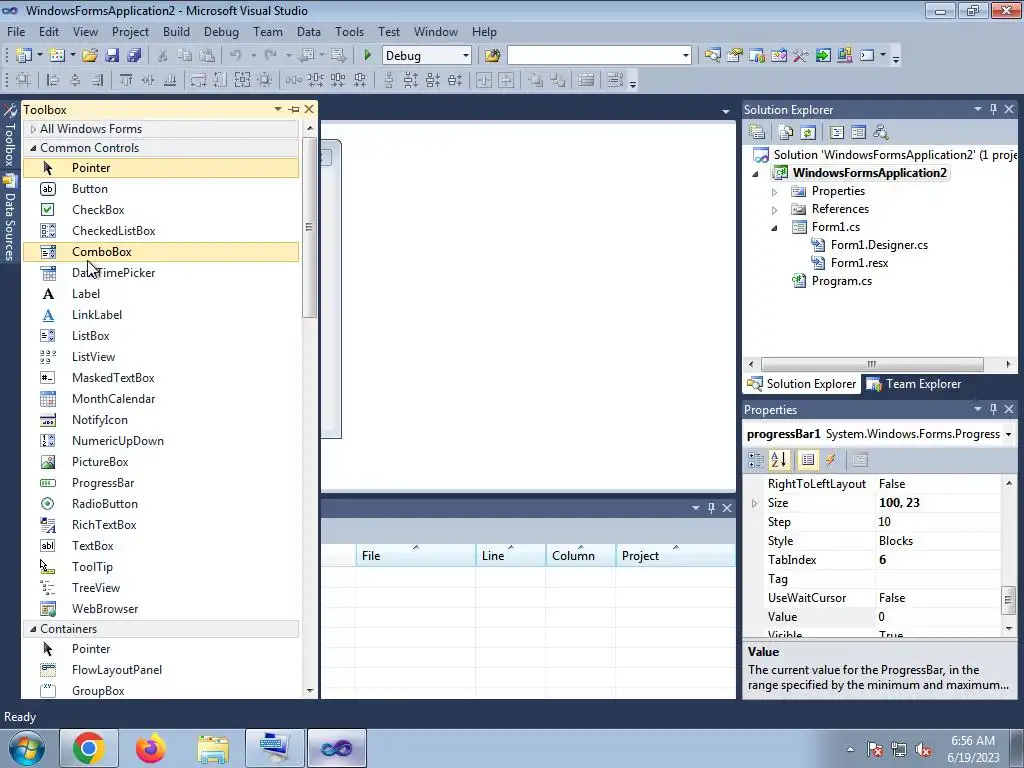Screen dimensions: 1024x768
Task: Open the Debug menu
Action: tap(221, 31)
